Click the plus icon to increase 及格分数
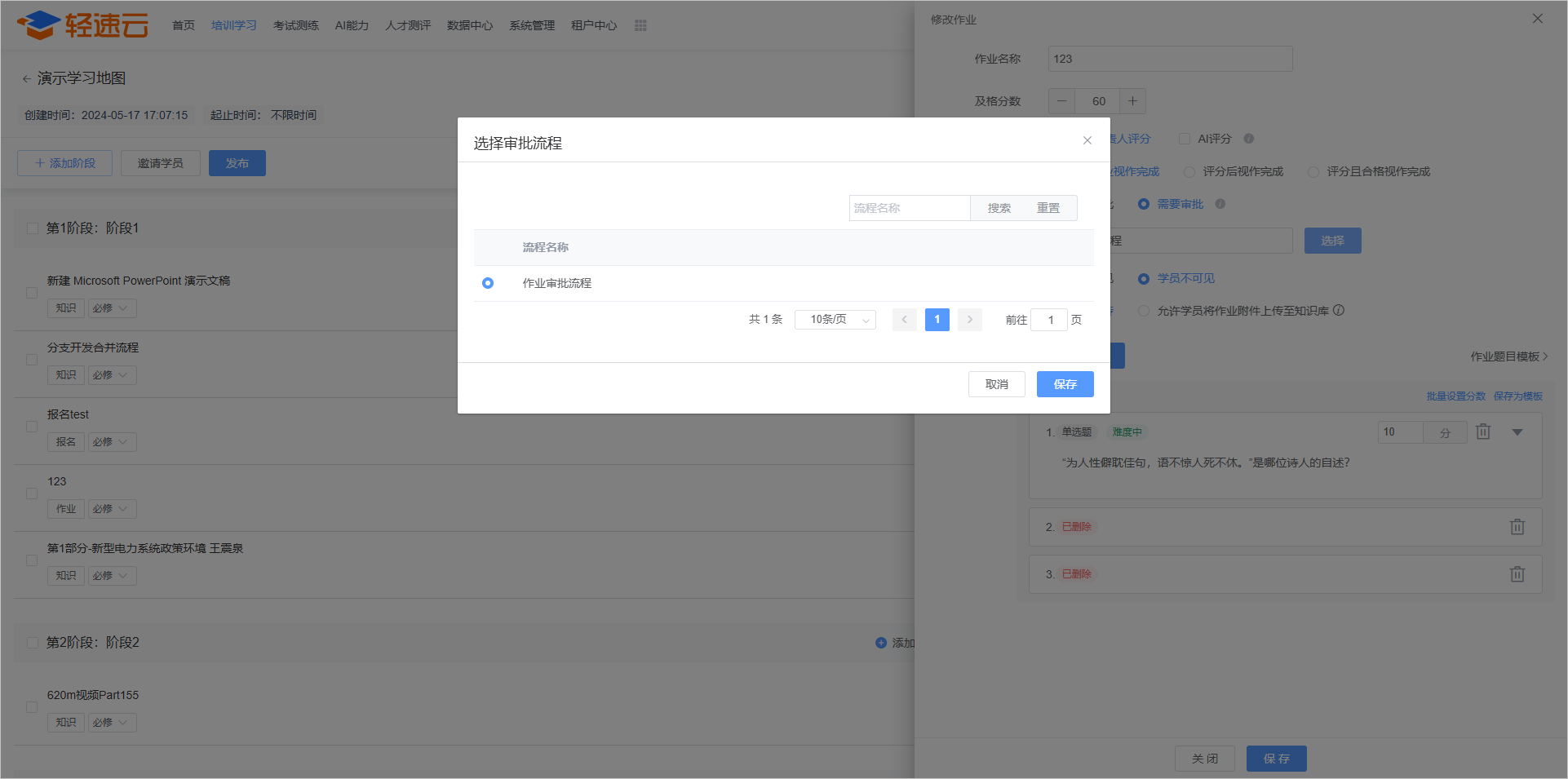Image resolution: width=1568 pixels, height=779 pixels. click(x=1132, y=101)
